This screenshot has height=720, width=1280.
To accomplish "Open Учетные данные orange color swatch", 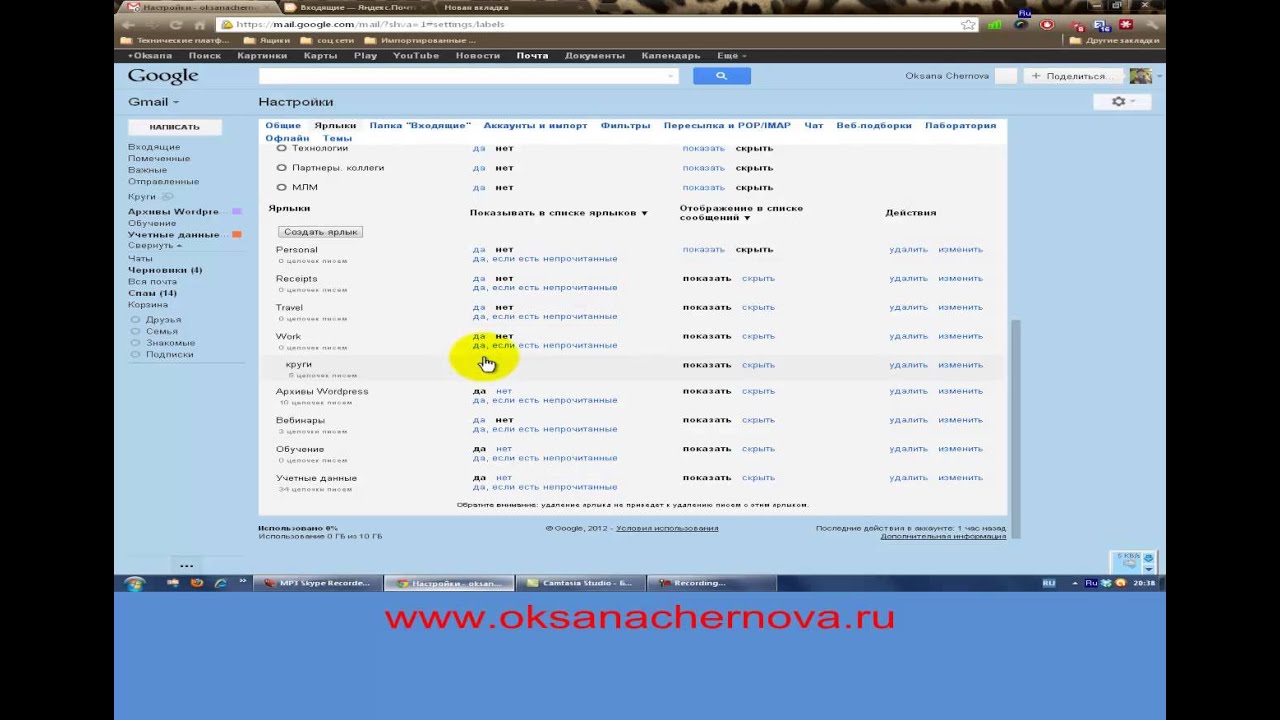I will (237, 235).
